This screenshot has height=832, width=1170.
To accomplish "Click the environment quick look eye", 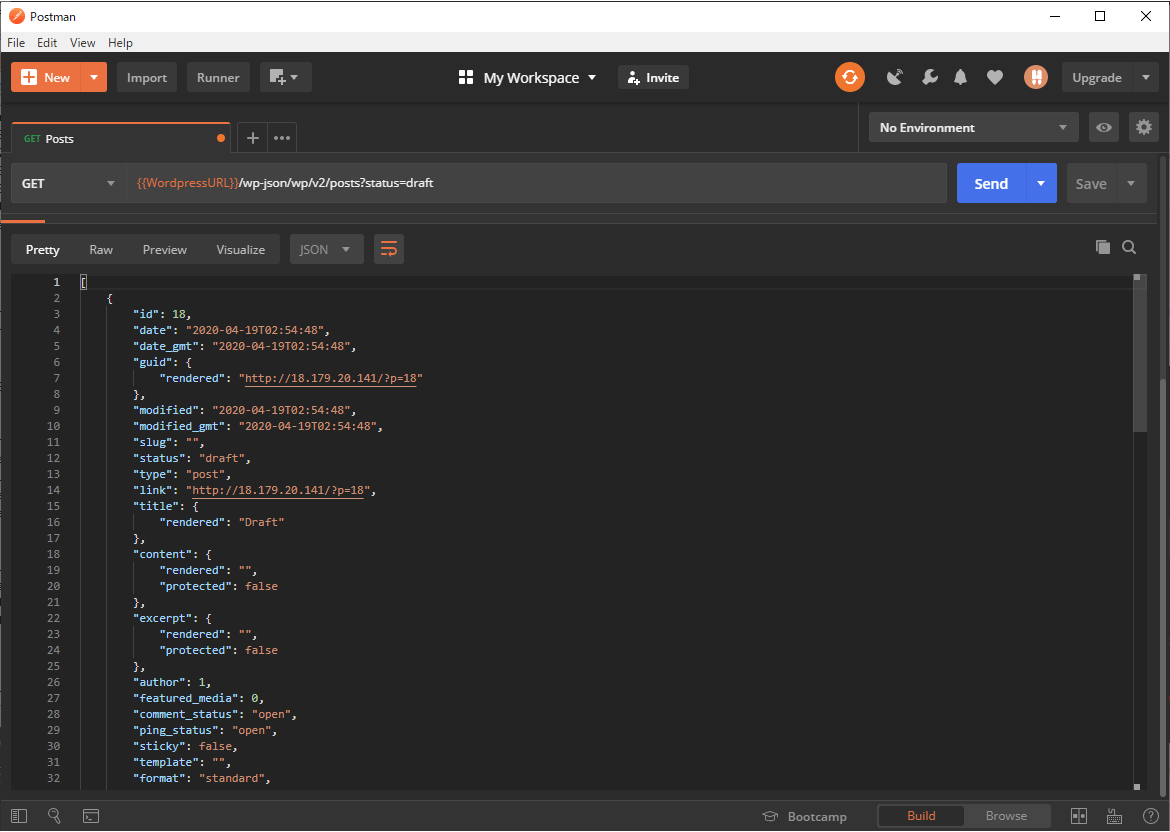I will coord(1104,127).
